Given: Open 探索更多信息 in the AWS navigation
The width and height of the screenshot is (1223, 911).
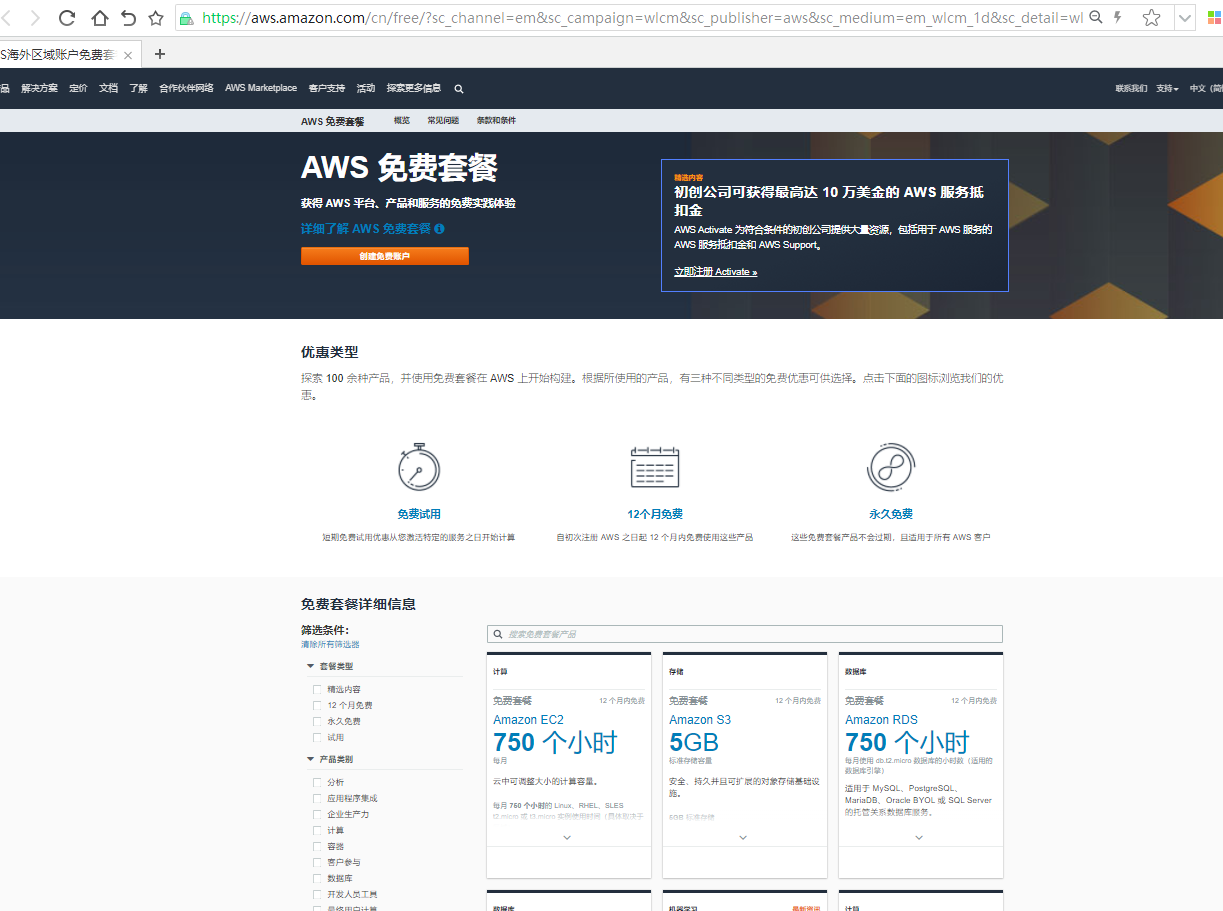Looking at the screenshot, I should 414,88.
